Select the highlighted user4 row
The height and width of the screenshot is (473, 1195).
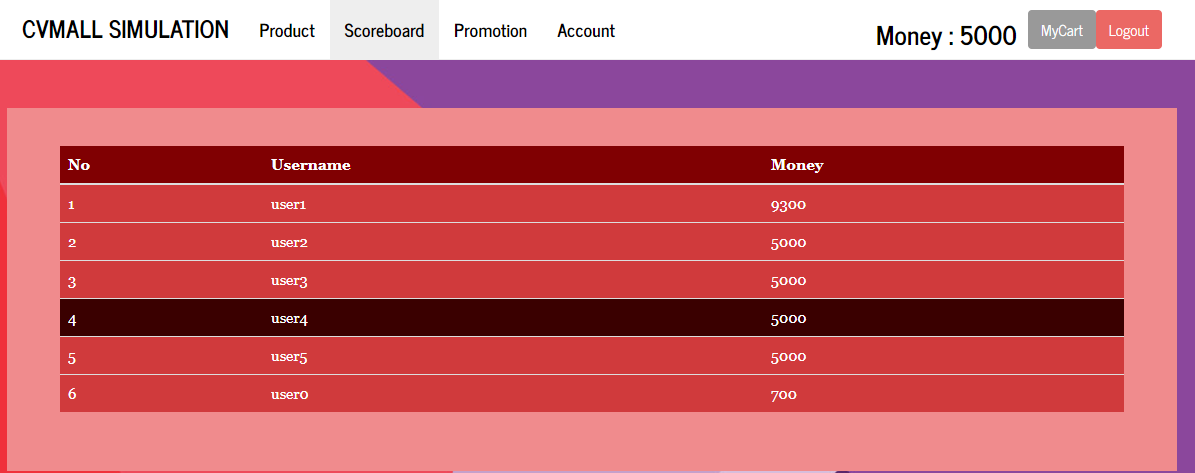click(x=590, y=319)
